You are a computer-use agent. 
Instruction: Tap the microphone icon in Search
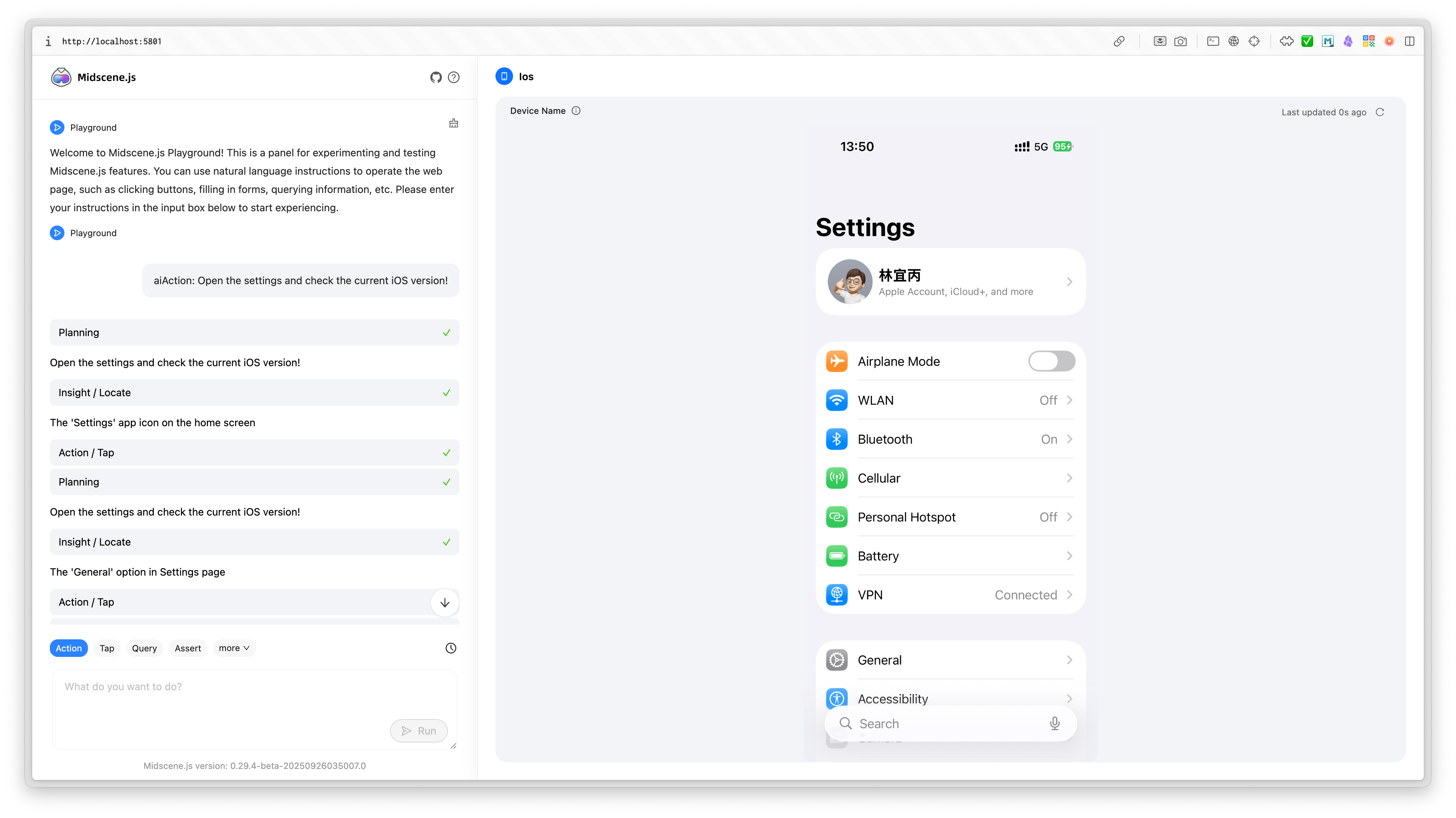(1054, 724)
